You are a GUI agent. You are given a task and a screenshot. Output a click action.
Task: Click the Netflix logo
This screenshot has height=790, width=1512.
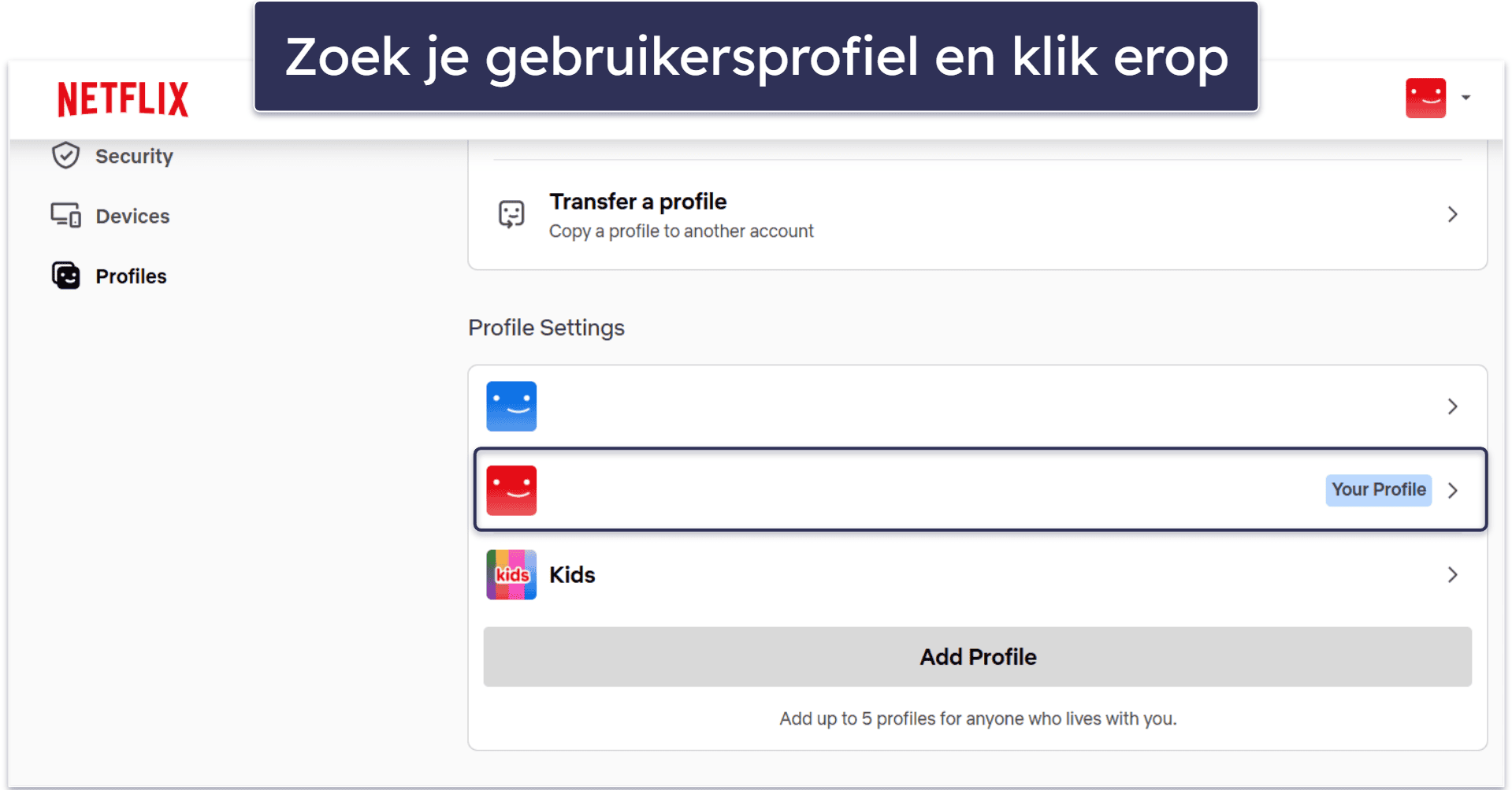pyautogui.click(x=123, y=98)
